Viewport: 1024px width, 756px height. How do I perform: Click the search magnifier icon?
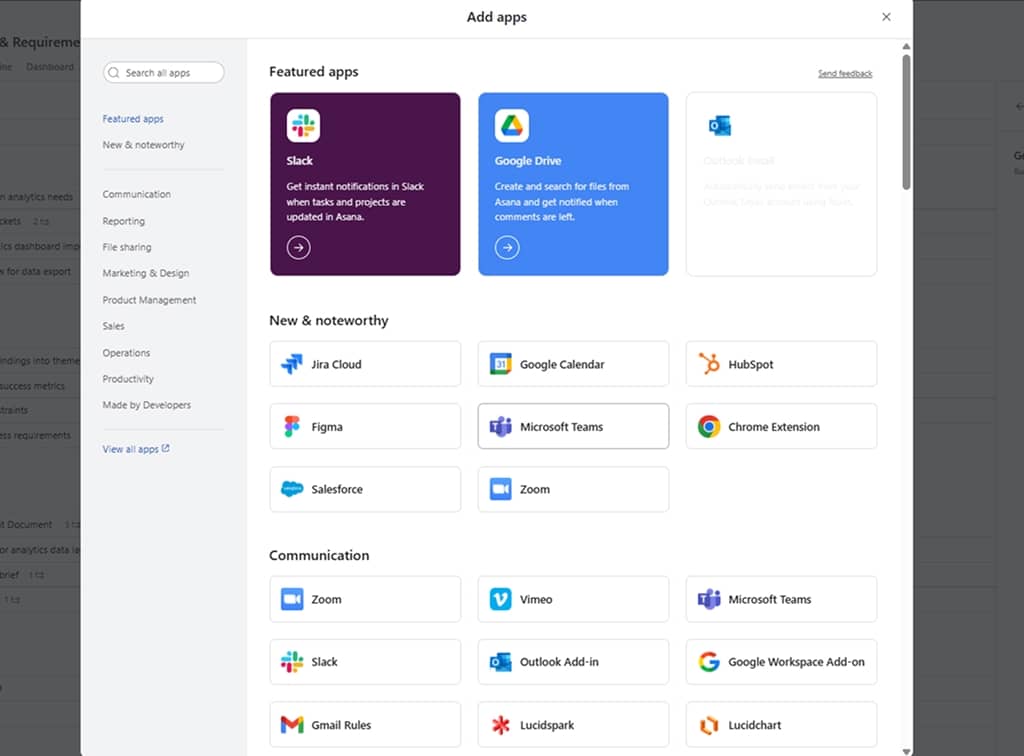click(x=114, y=72)
